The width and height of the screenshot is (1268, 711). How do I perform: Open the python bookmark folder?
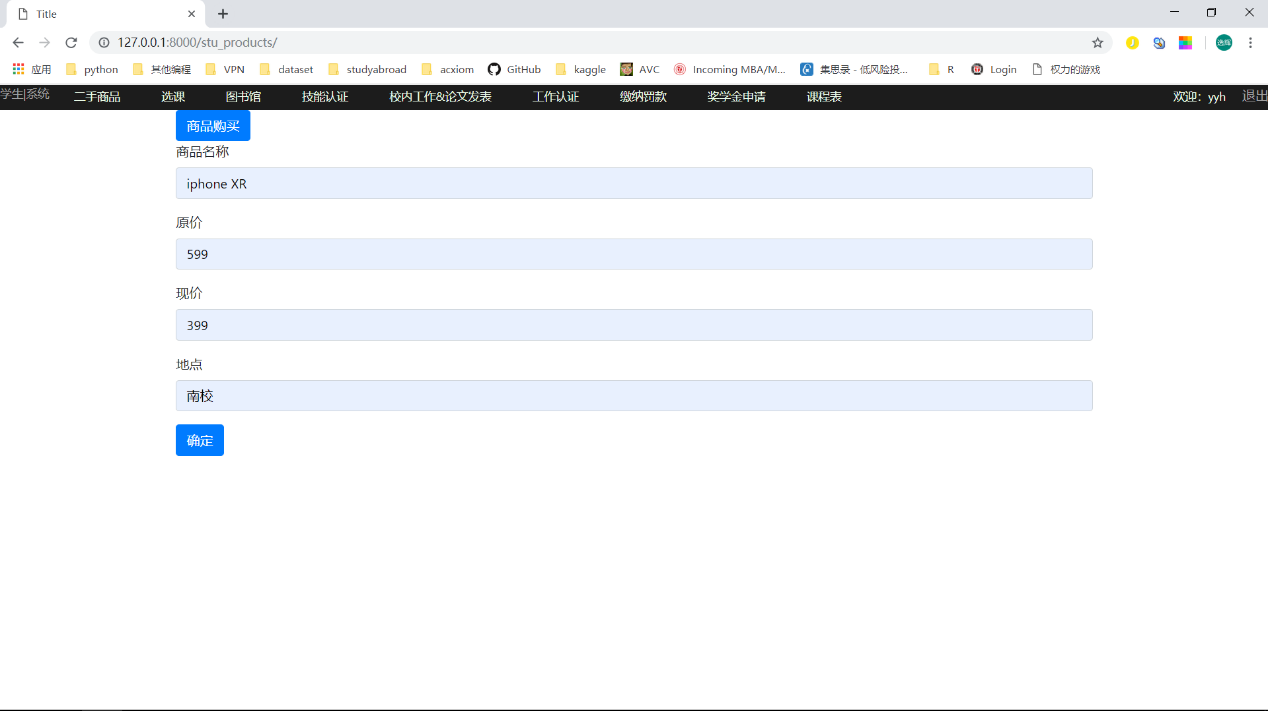click(92, 69)
